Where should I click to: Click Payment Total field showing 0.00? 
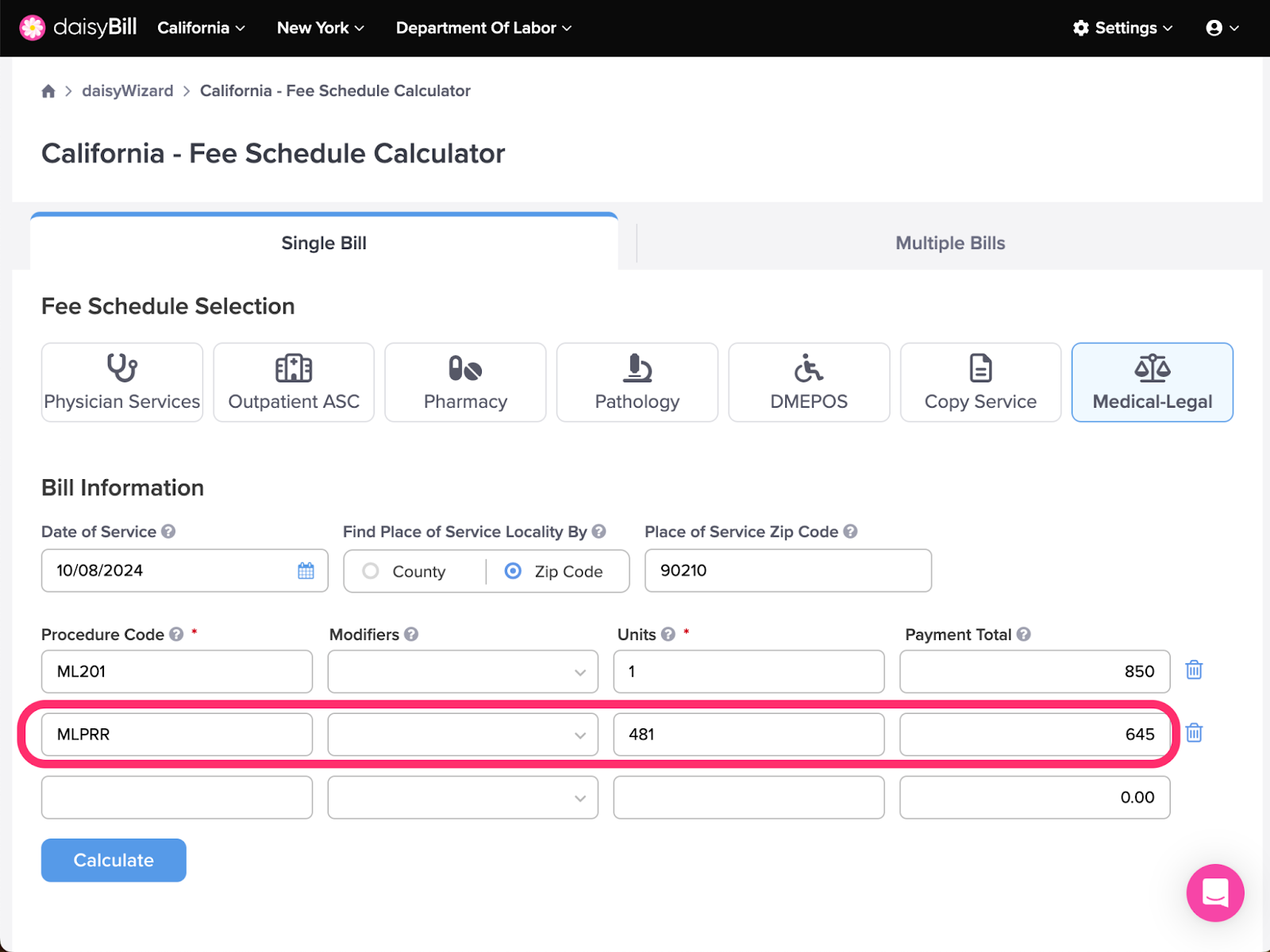(x=1035, y=797)
